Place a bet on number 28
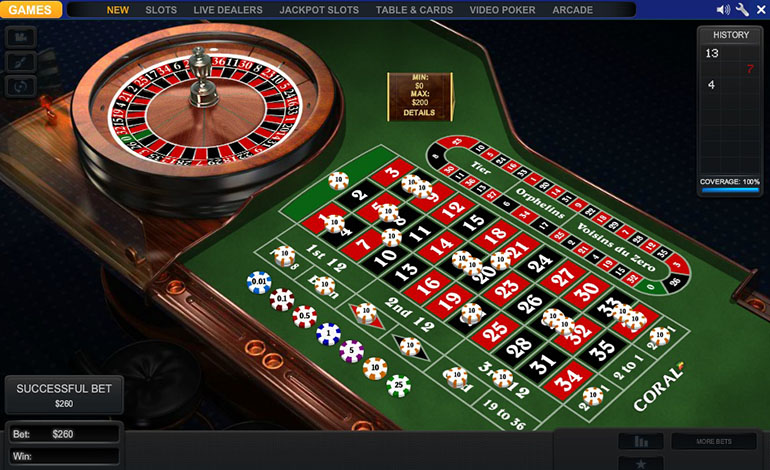Viewport: 770px width, 470px height. [519, 347]
